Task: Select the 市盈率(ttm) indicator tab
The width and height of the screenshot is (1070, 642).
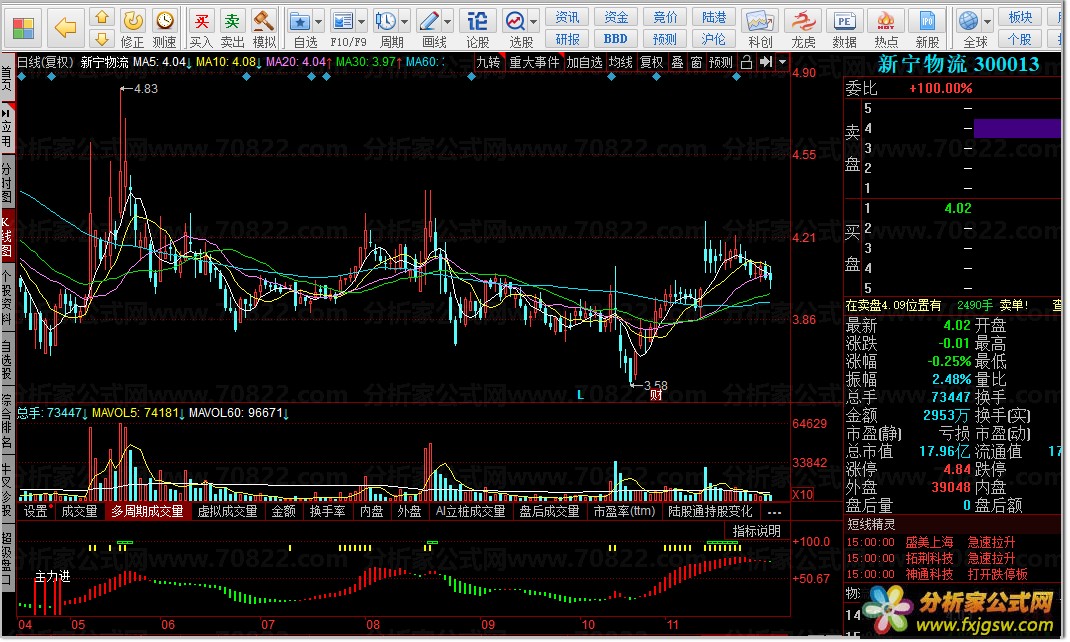Action: pyautogui.click(x=624, y=512)
